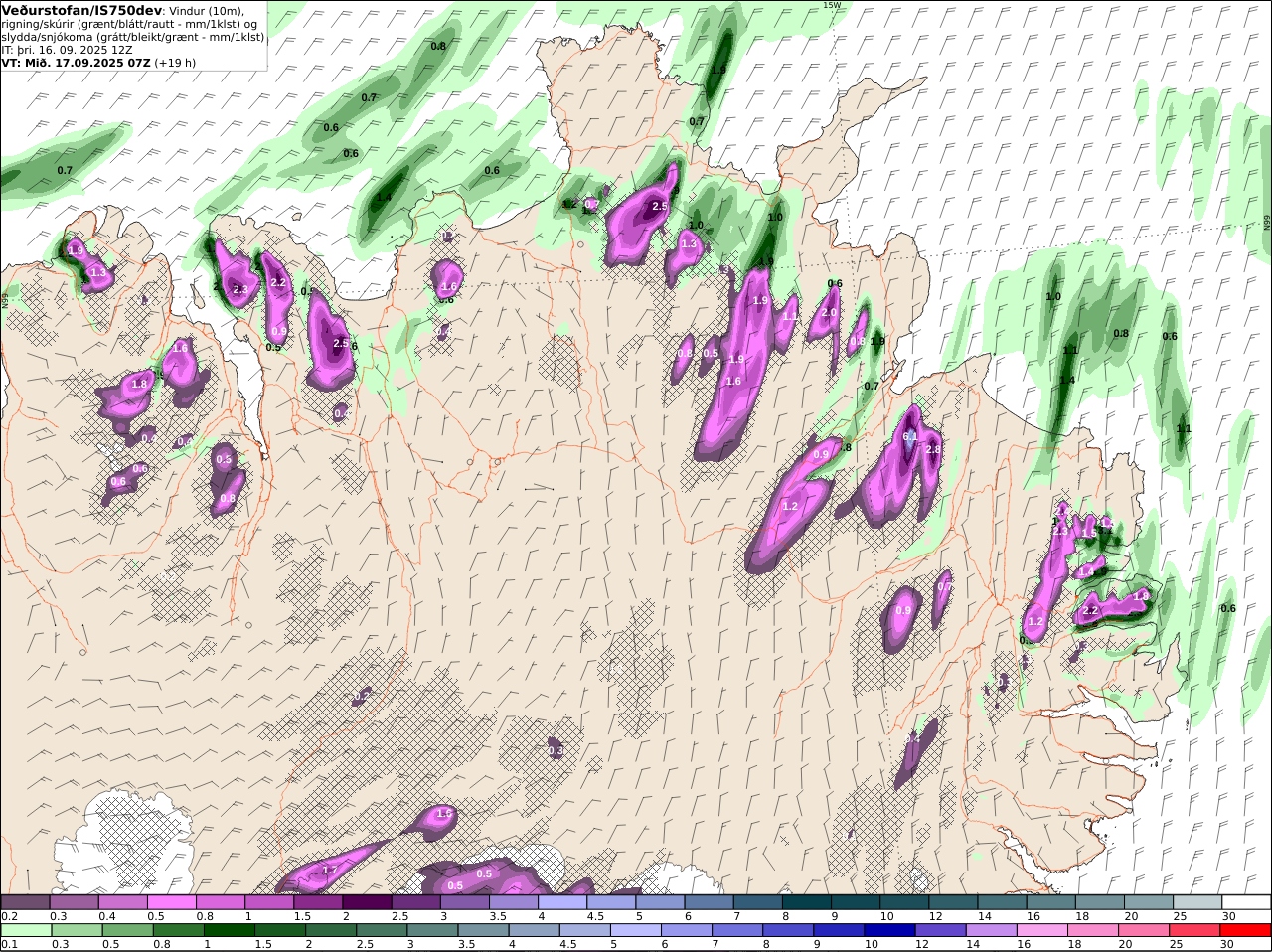
Task: Click the 'VT: Mið. 17.09.2025 07Z' valid time
Action: coord(77,62)
